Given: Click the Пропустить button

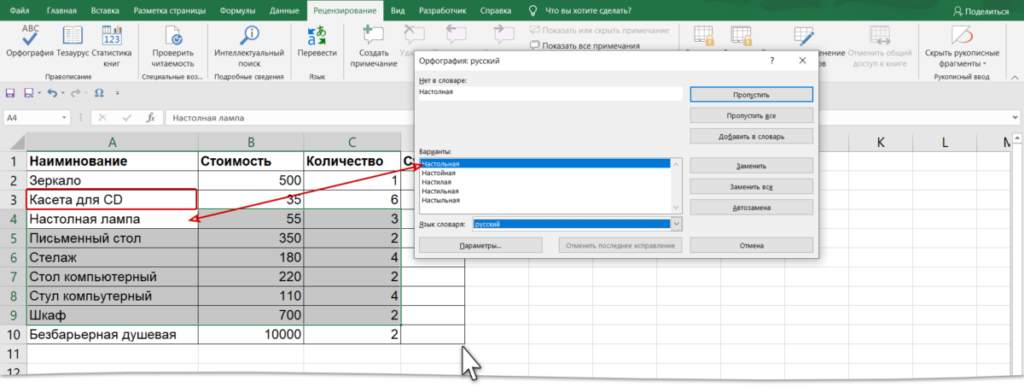Looking at the screenshot, I should [751, 95].
